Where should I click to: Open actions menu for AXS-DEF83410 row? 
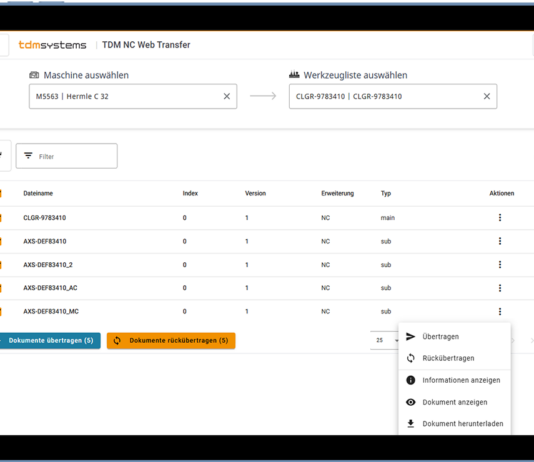(500, 241)
